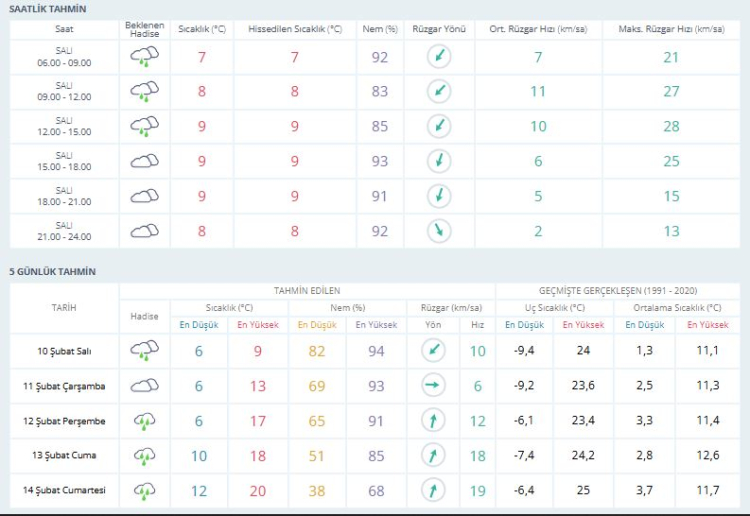The height and width of the screenshot is (516, 750).
Task: Click the Maks. Rüzgar Hızı column header
Action: click(671, 29)
